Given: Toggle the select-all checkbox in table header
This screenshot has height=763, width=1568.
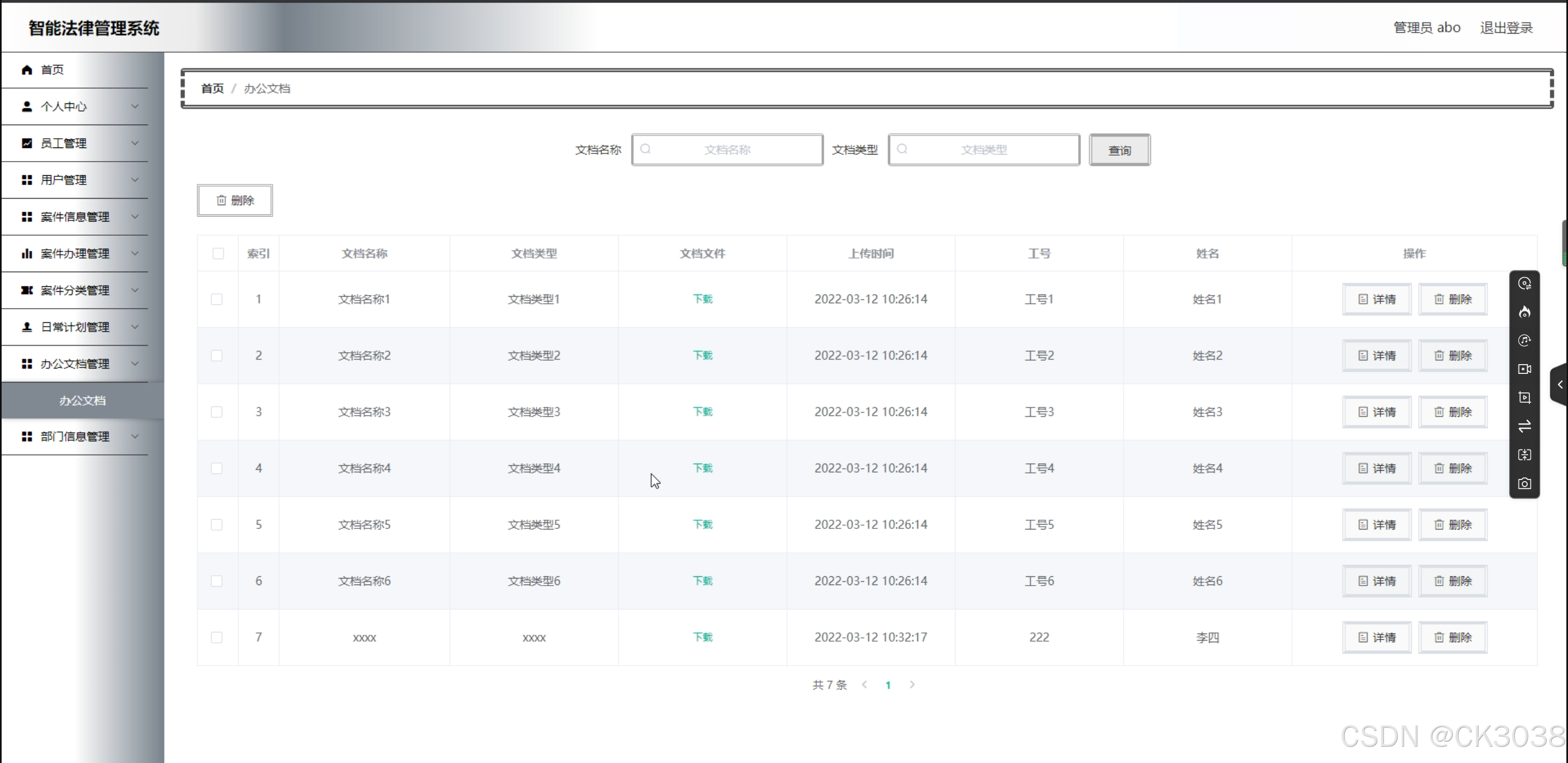Looking at the screenshot, I should pos(218,254).
